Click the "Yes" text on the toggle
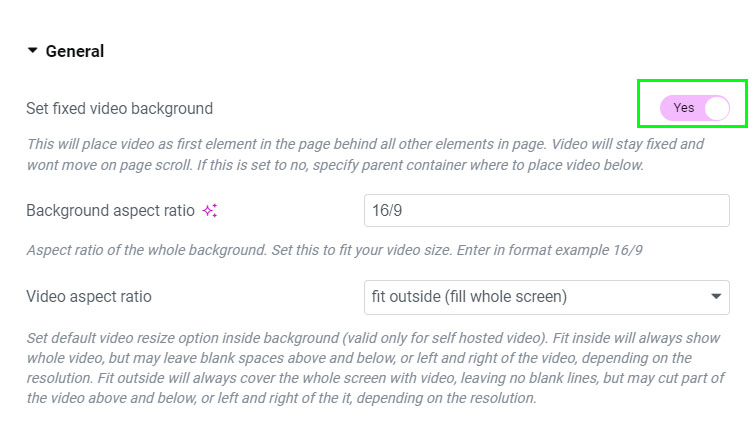This screenshot has height=424, width=755. [x=684, y=108]
